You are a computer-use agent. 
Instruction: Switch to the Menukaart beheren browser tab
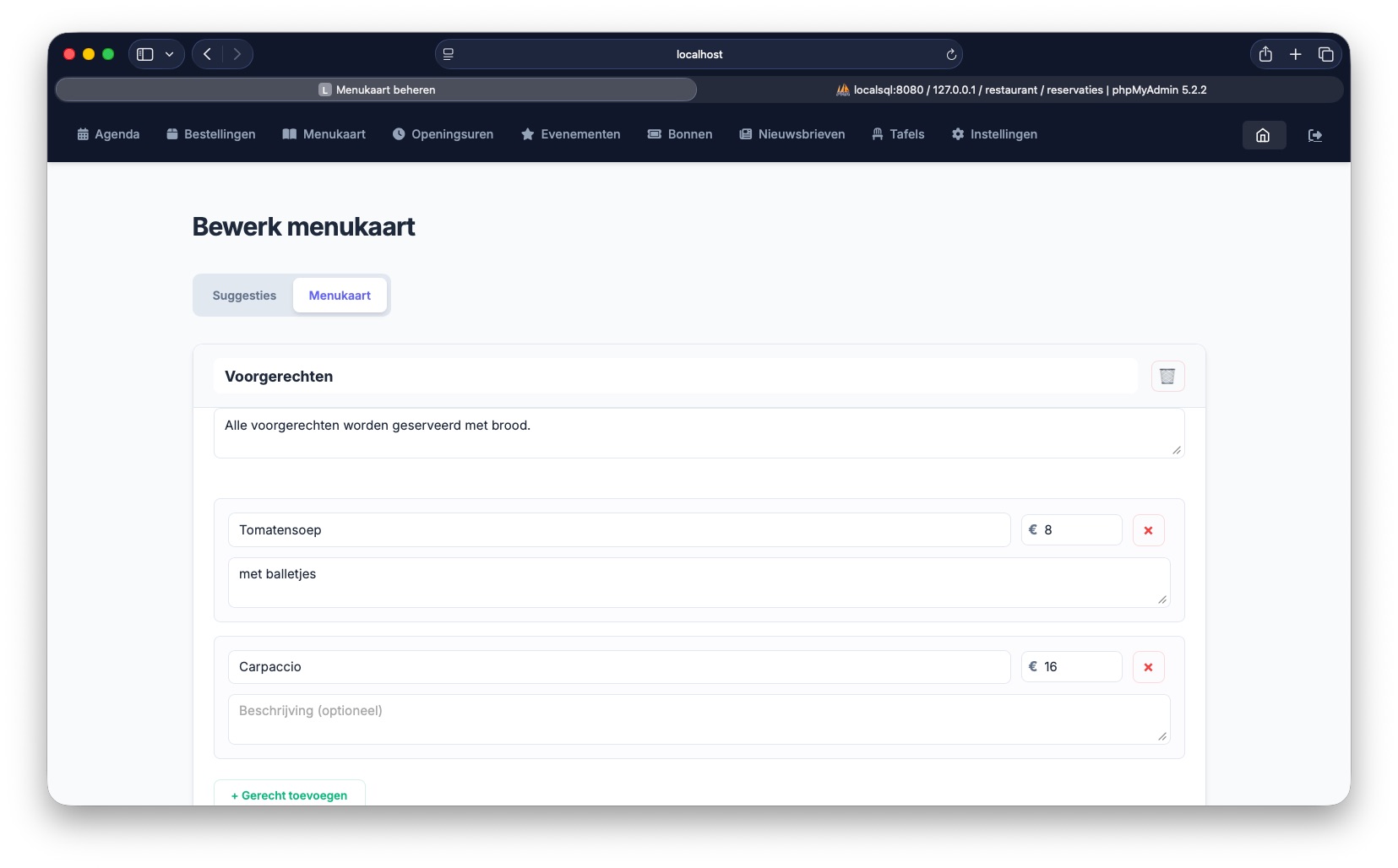tap(377, 90)
